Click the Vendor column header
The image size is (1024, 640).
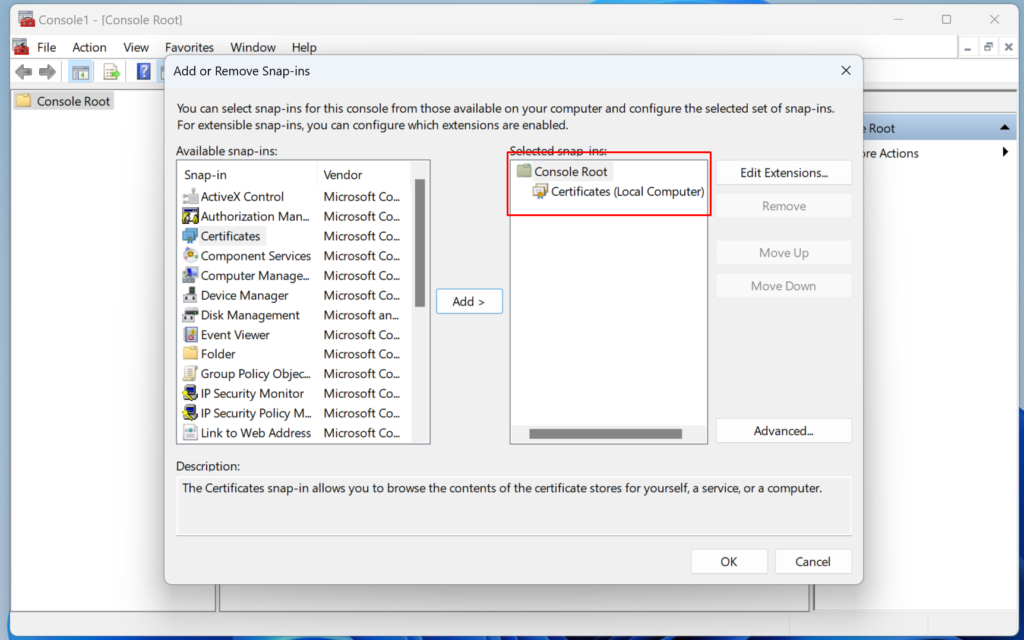point(364,174)
